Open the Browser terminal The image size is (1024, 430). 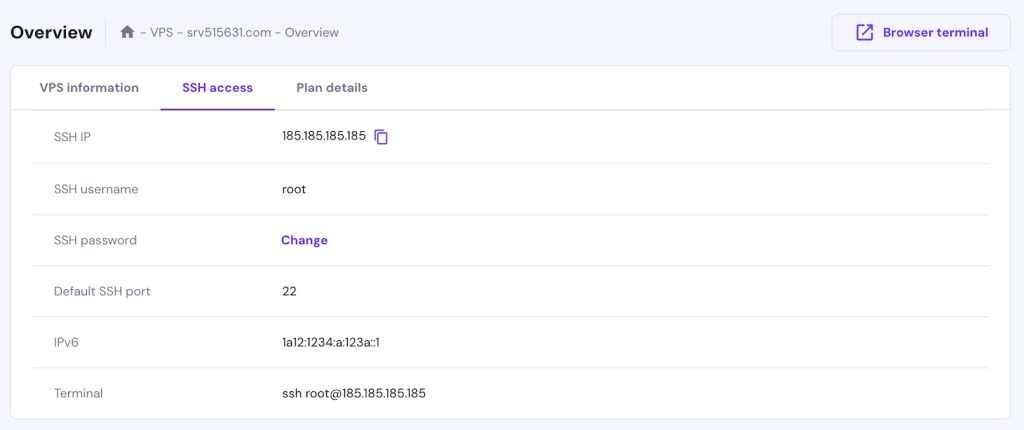click(921, 32)
